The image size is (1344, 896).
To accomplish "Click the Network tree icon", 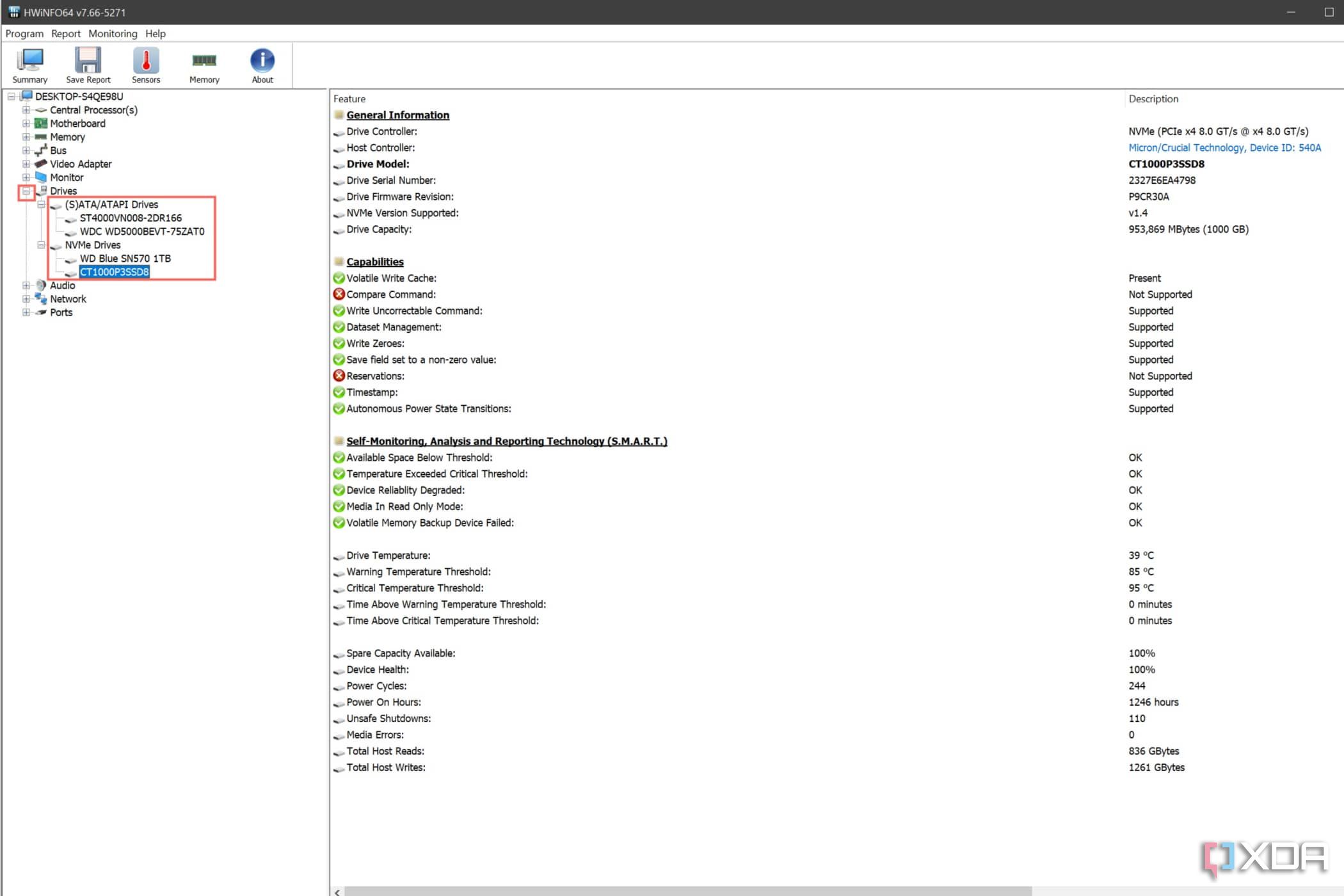I will (x=41, y=299).
